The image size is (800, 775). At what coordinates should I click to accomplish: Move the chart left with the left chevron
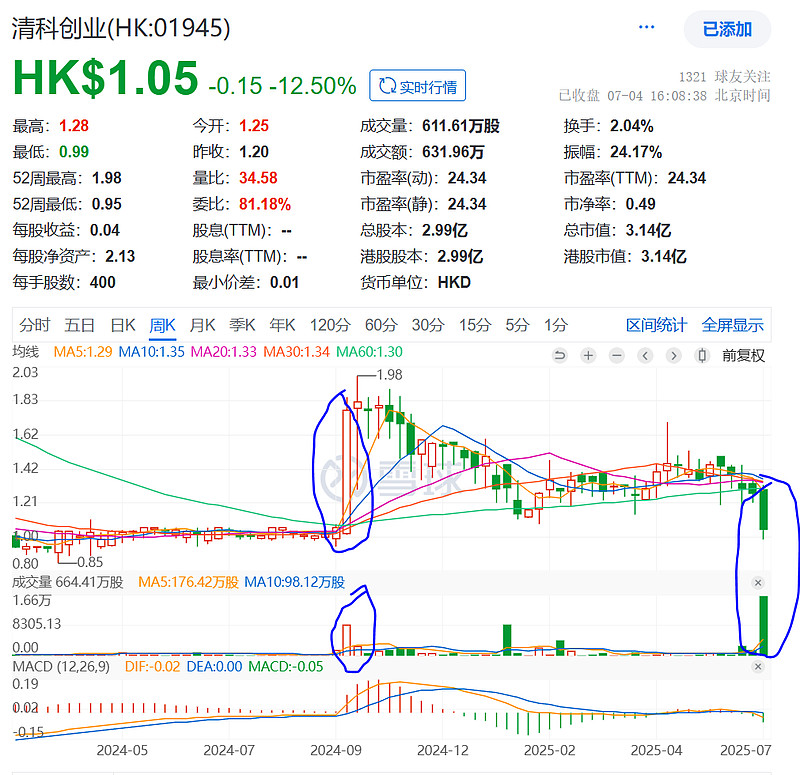click(645, 355)
